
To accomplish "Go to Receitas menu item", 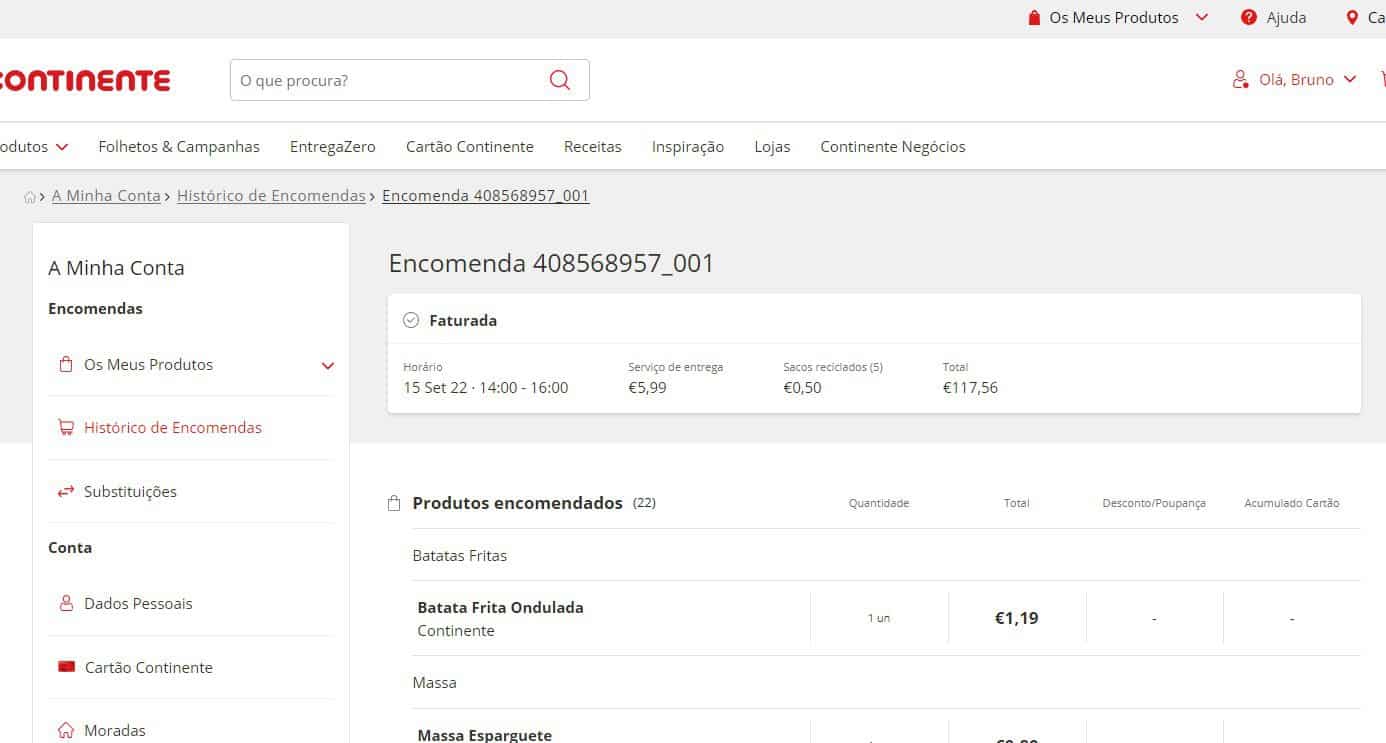I will tap(593, 147).
